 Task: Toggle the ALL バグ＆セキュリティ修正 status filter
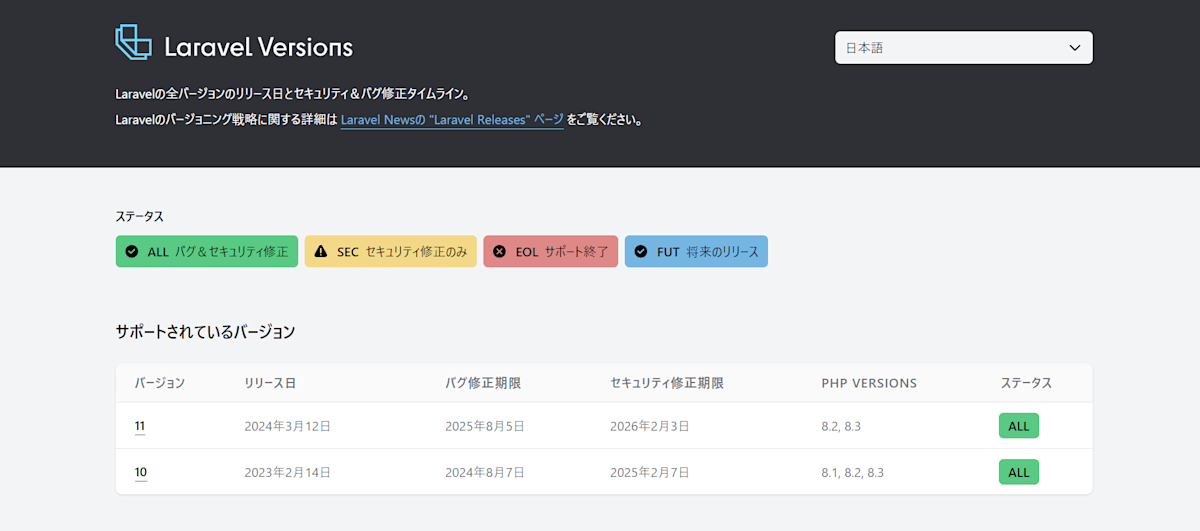207,252
